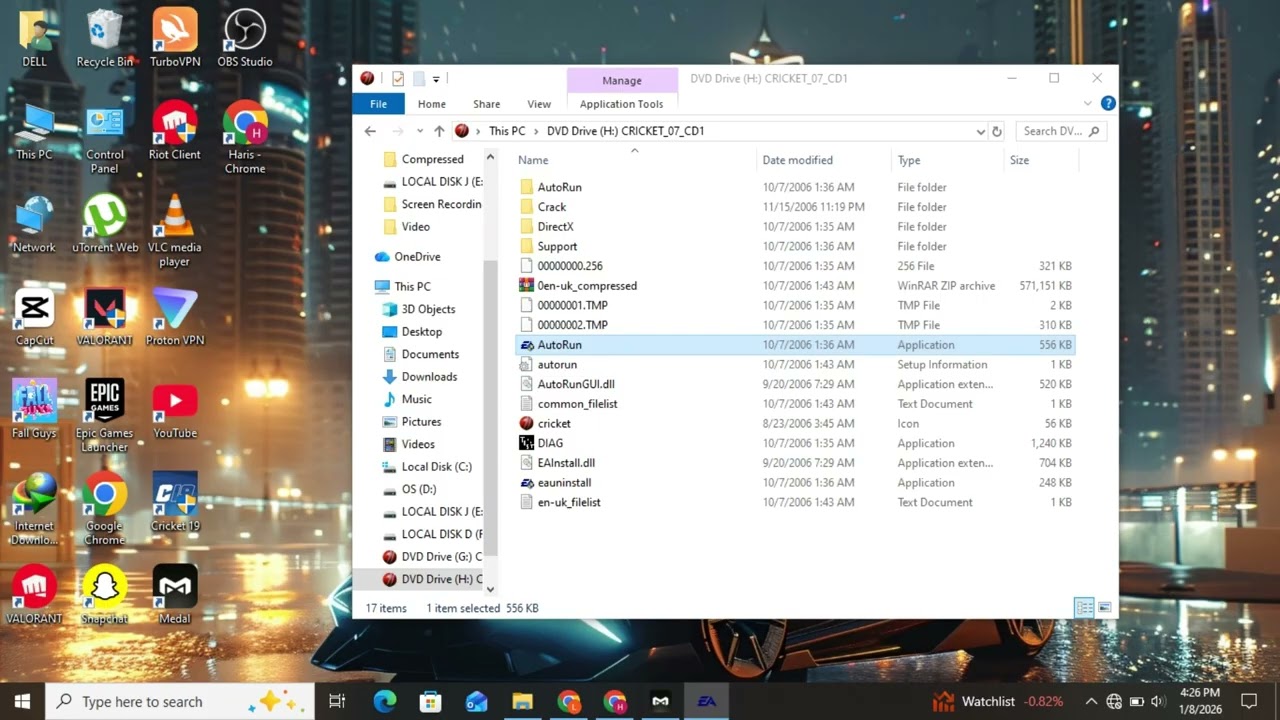The height and width of the screenshot is (720, 1280).
Task: Open File Explorer taskbar icon
Action: point(523,701)
